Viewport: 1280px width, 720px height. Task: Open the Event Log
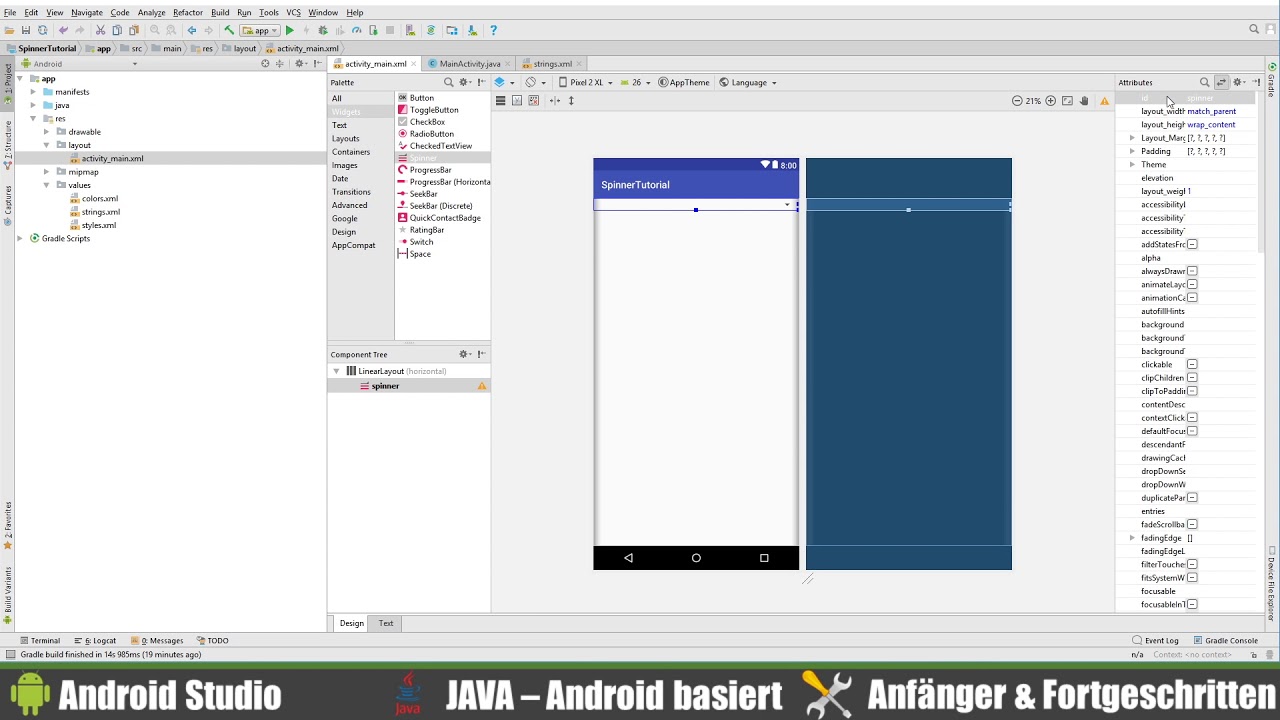click(1155, 640)
